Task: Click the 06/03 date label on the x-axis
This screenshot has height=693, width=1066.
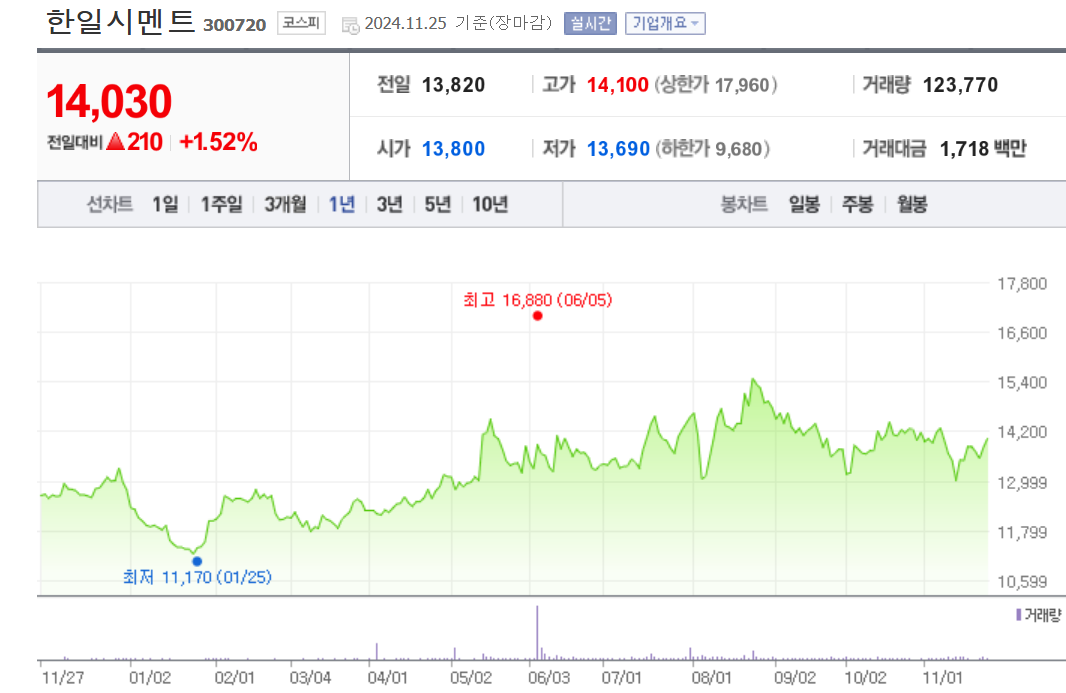Action: tap(549, 678)
